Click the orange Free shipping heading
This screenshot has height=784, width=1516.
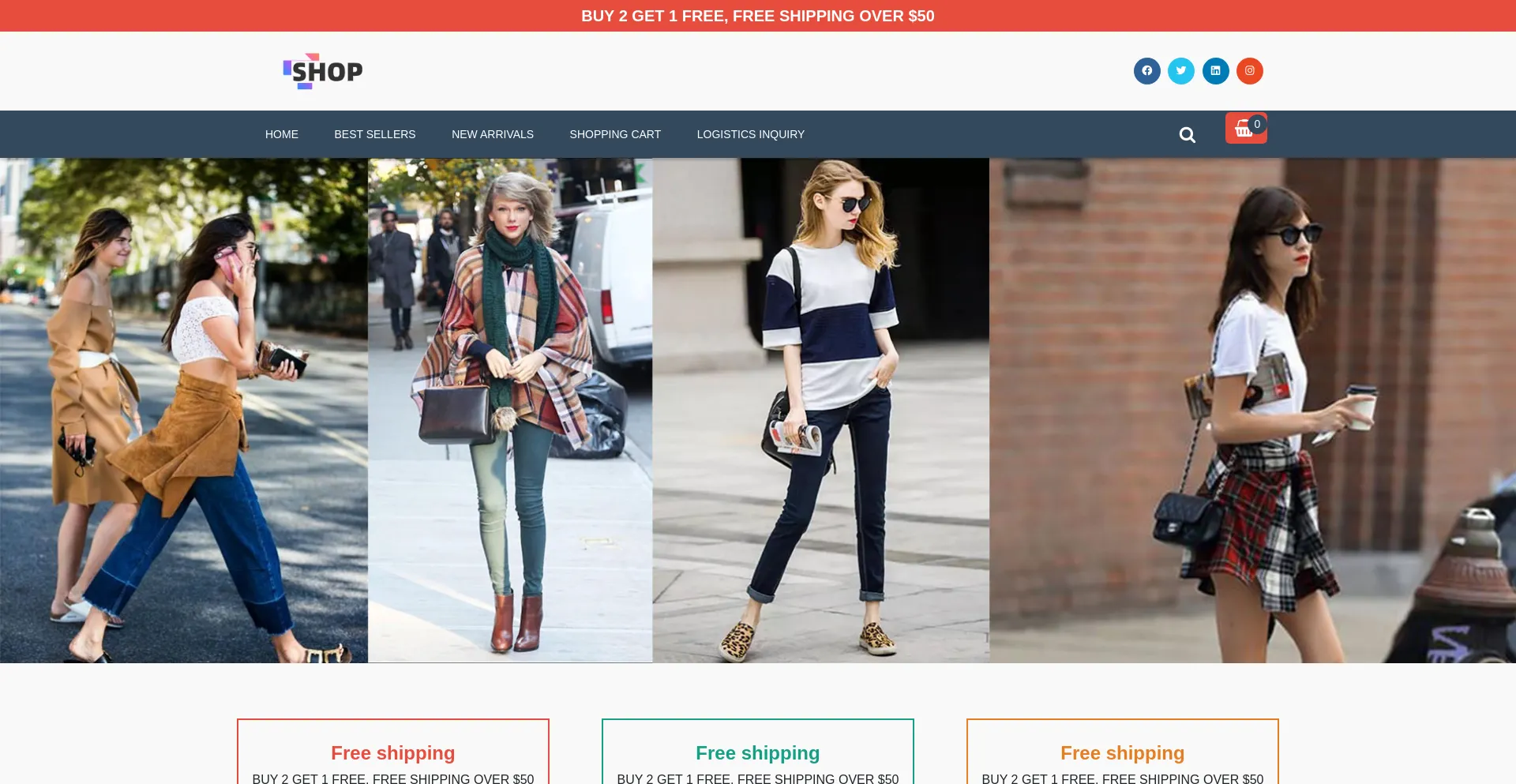tap(1122, 752)
